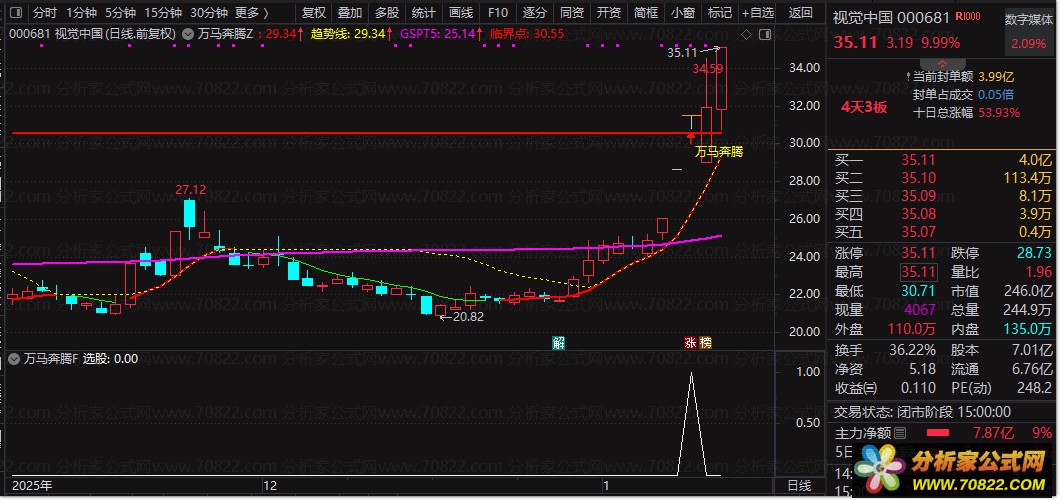Click the 叠加 overlay button

350,12
